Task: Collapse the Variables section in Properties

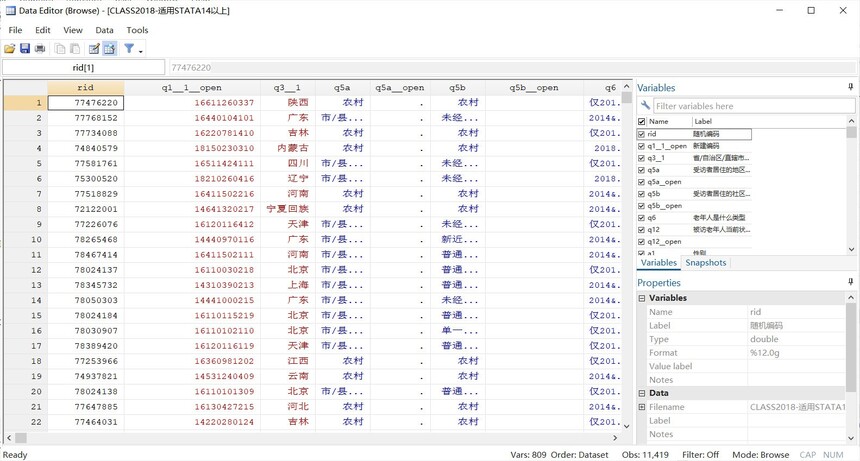Action: pos(642,298)
